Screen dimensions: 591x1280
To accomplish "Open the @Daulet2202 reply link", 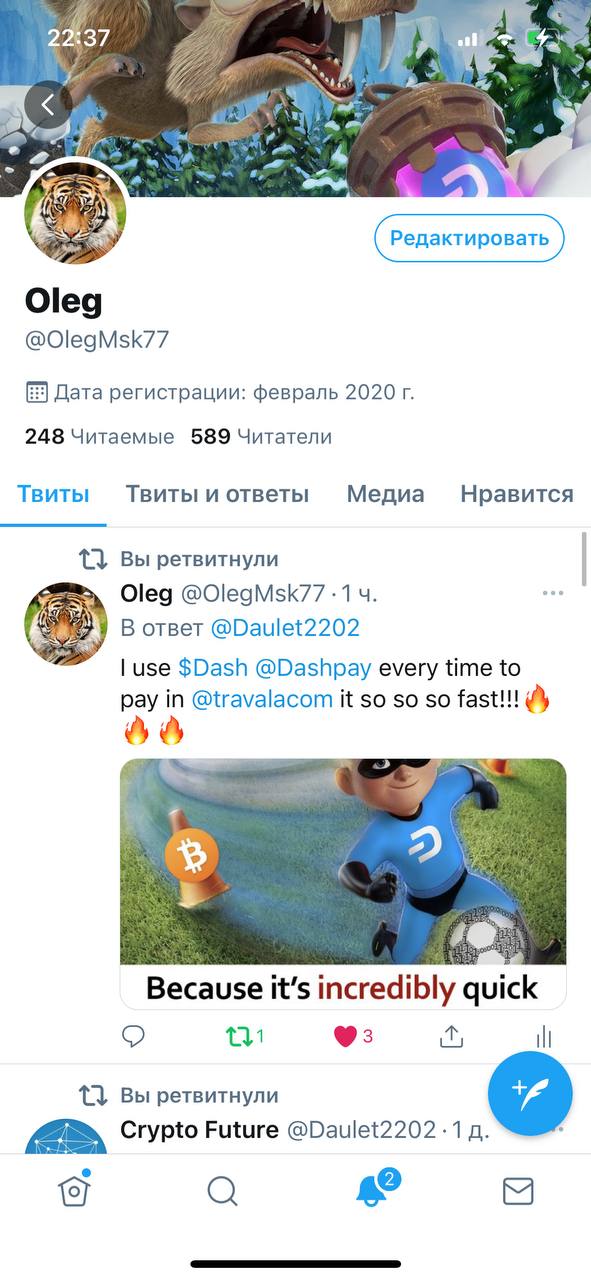I will point(285,629).
